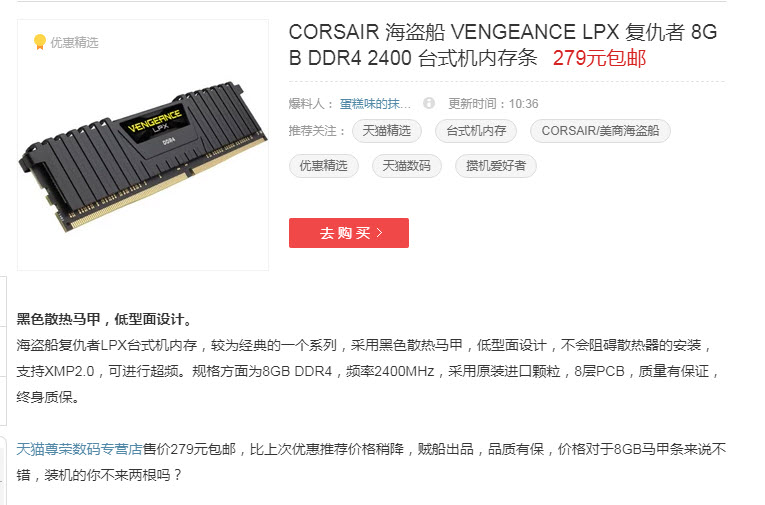
Task: Click the 蛋糕味的抹... author link
Action: point(375,103)
